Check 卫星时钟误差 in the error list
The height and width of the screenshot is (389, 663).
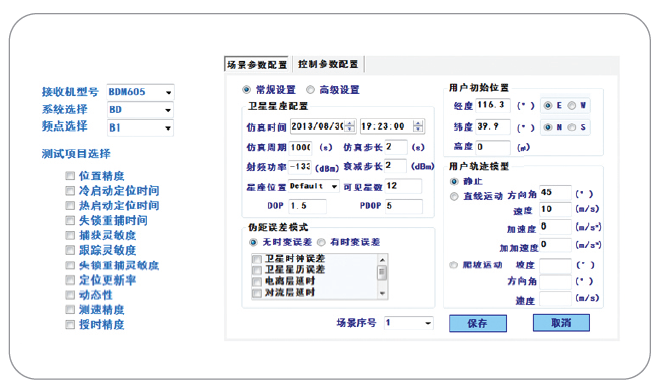257,259
